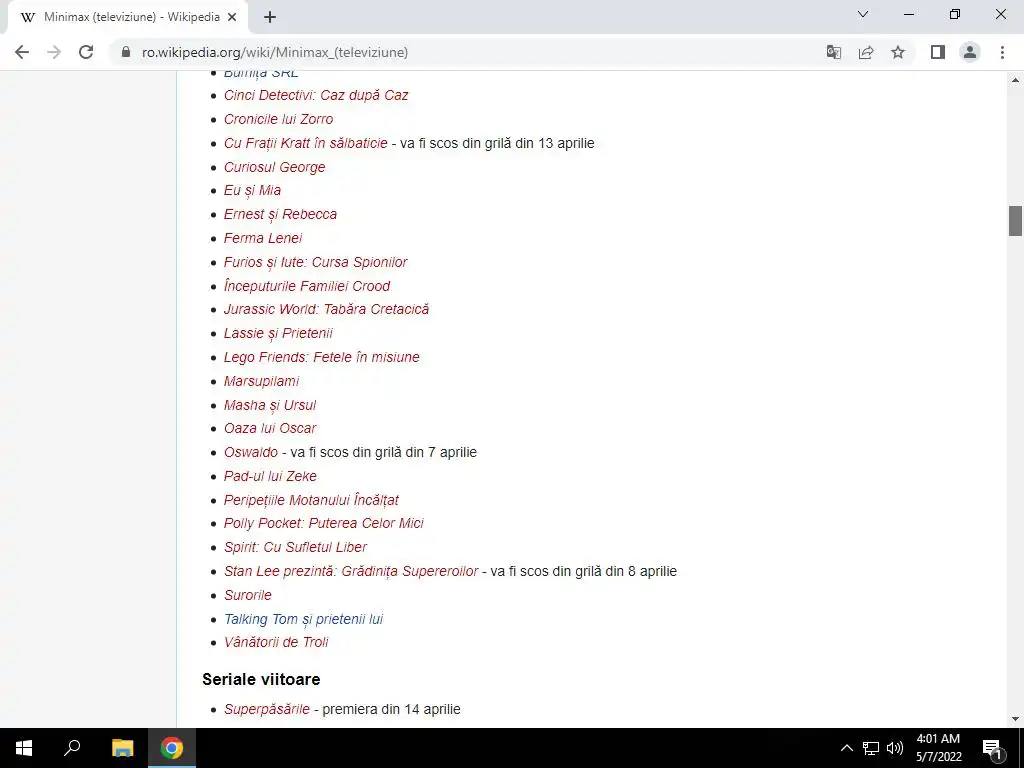This screenshot has width=1024, height=768.
Task: Click the vertical scrollbar thumb
Action: point(1015,221)
